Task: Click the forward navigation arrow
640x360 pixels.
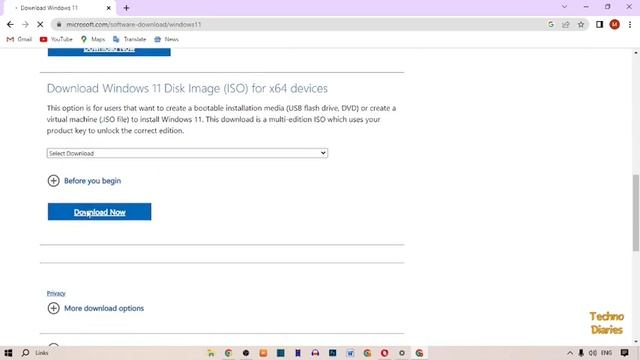Action: 25,24
